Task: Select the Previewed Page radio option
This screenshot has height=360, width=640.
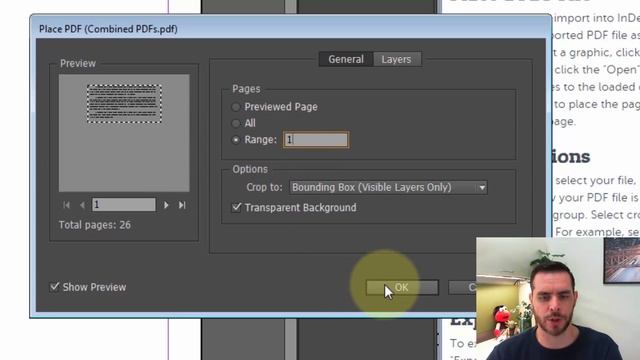Action: click(x=236, y=107)
